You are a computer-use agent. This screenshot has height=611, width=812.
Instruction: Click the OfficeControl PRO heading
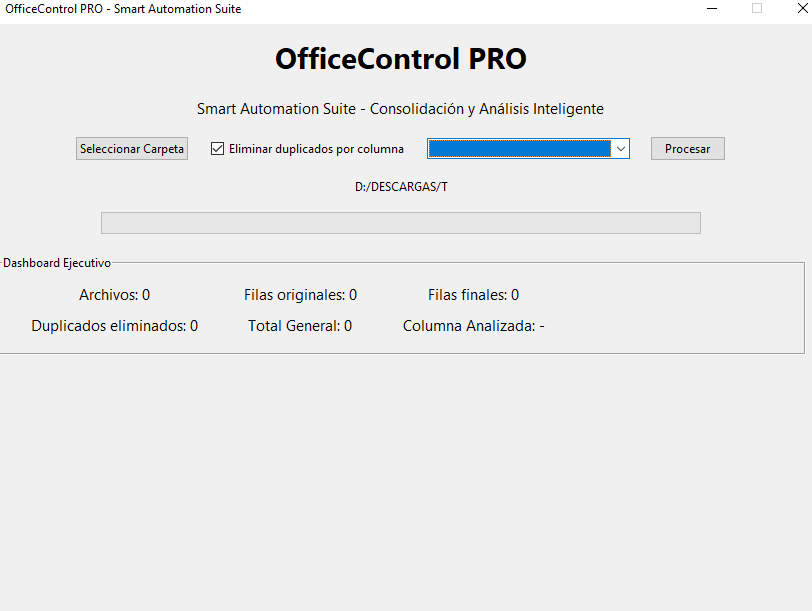(x=400, y=59)
